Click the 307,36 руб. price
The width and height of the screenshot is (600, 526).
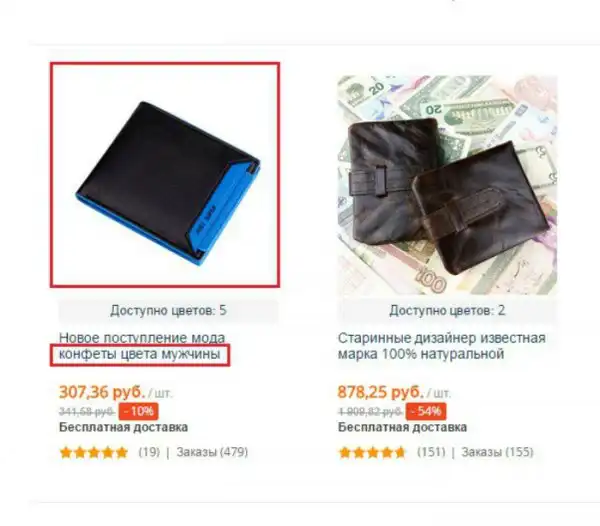(x=102, y=392)
